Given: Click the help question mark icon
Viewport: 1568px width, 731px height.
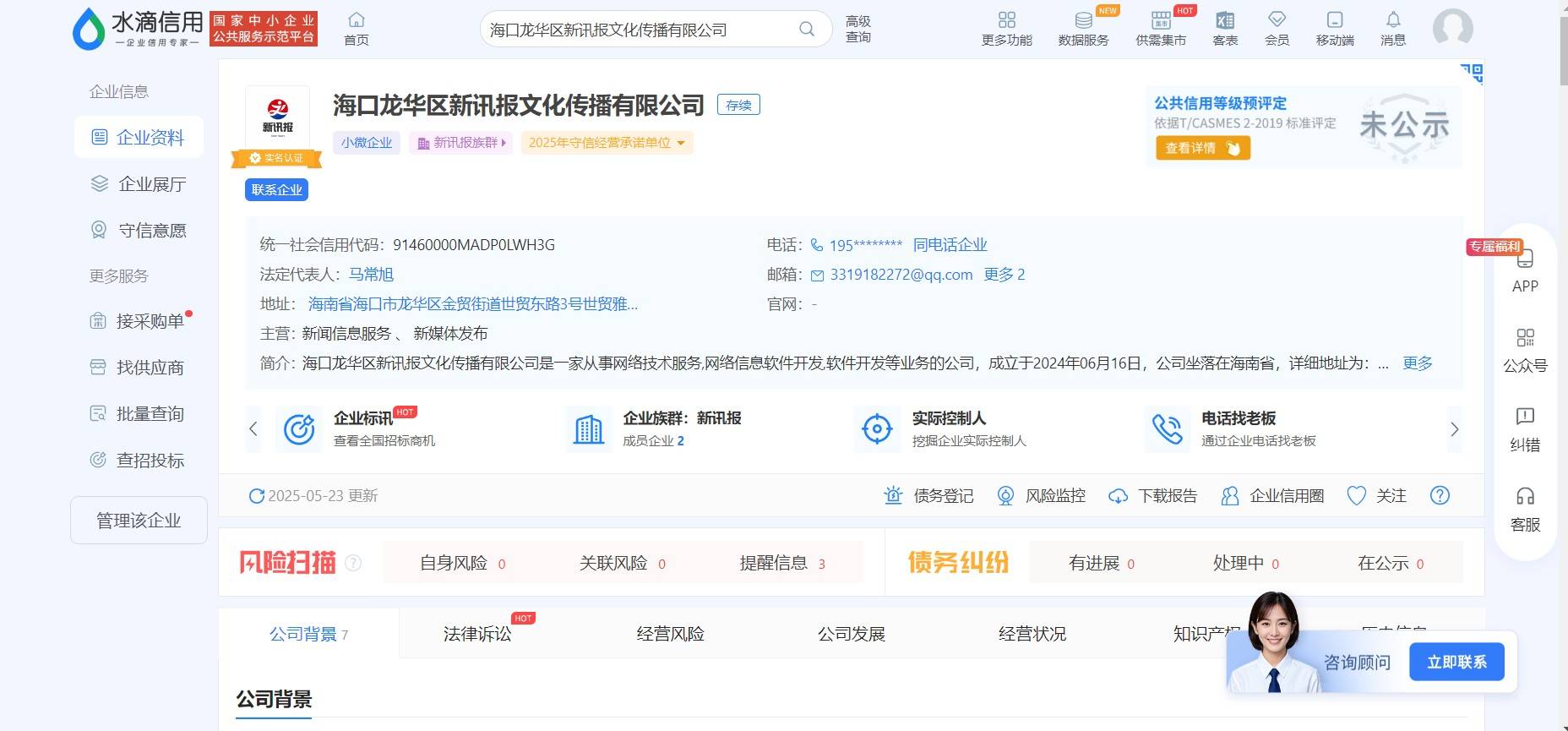Looking at the screenshot, I should [x=1440, y=495].
